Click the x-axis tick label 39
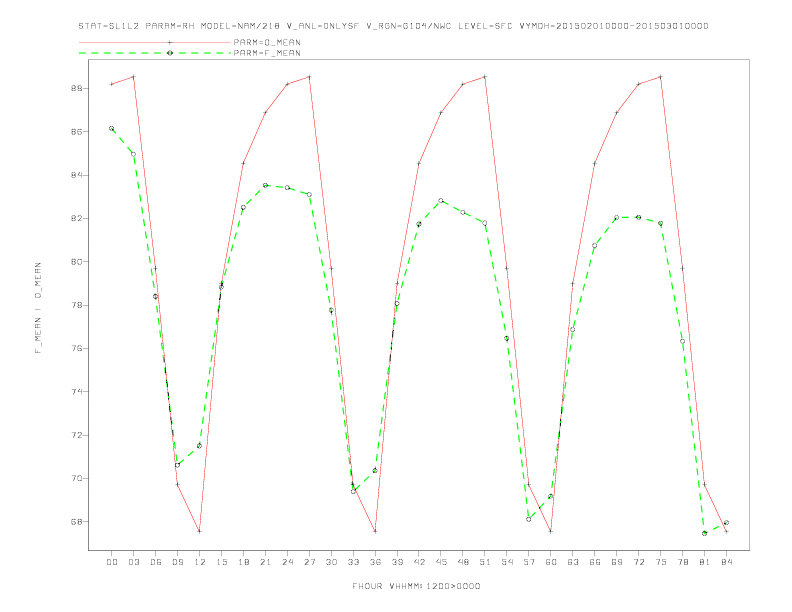 [x=397, y=562]
